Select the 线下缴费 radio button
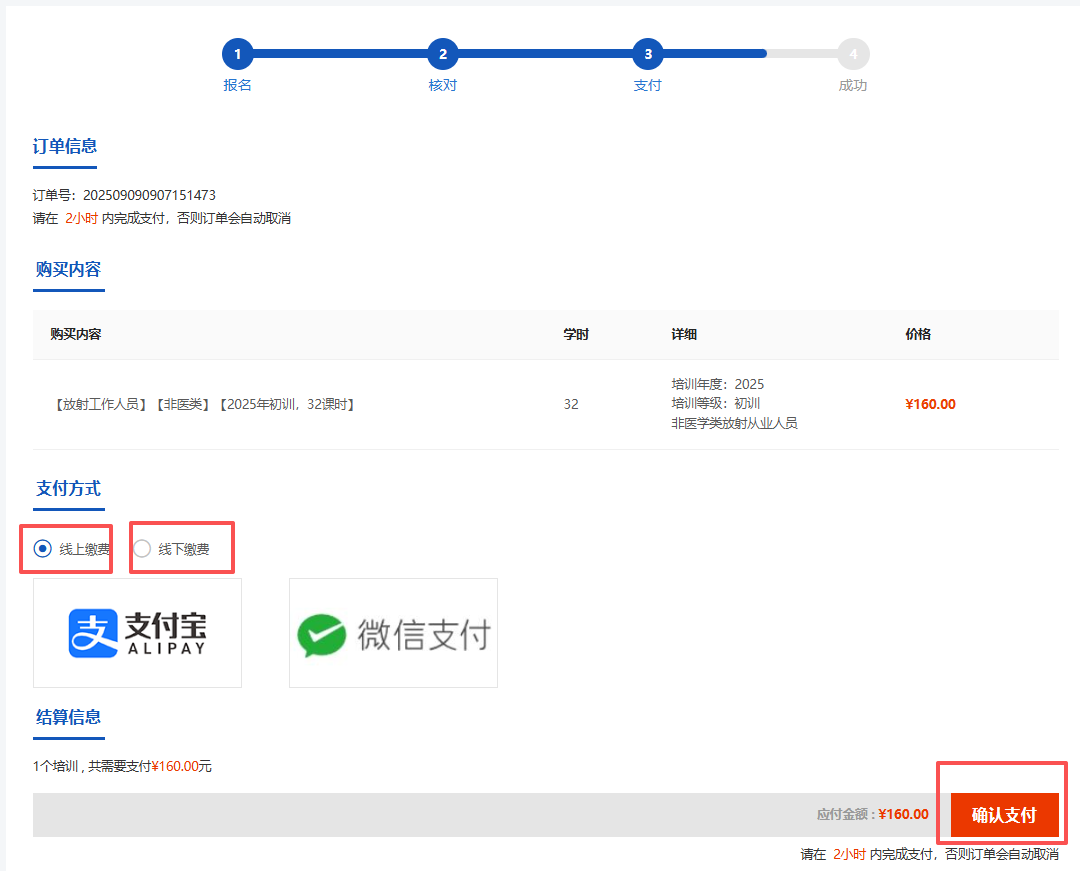The image size is (1080, 871). point(142,548)
